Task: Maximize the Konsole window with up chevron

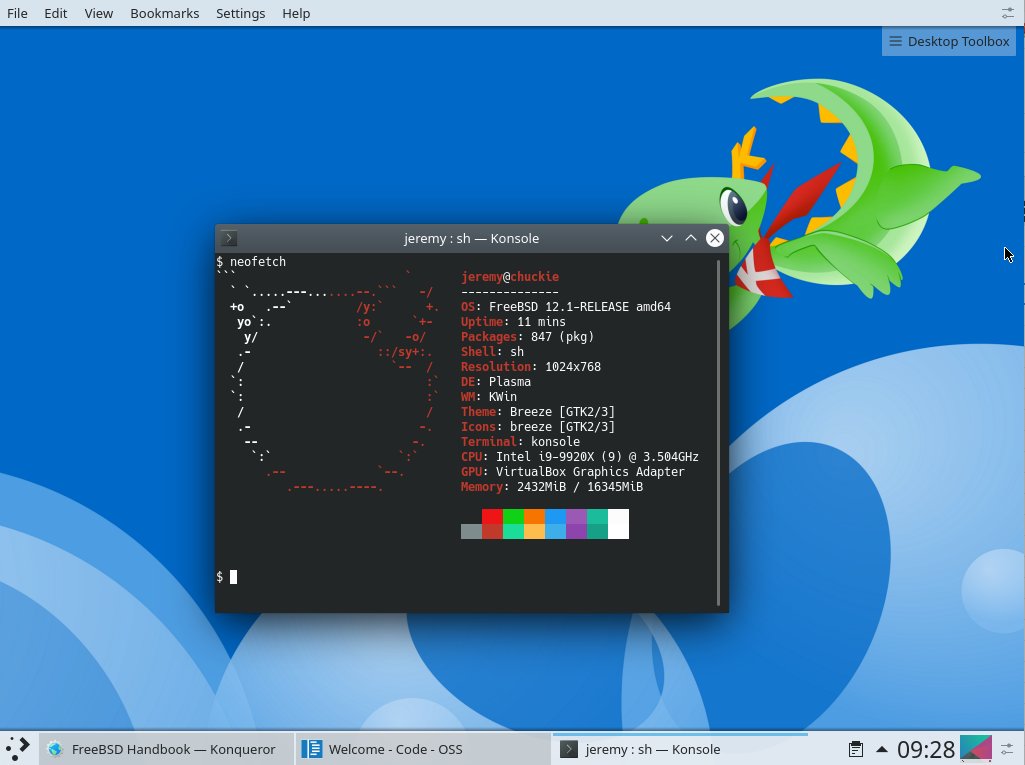Action: click(x=691, y=238)
